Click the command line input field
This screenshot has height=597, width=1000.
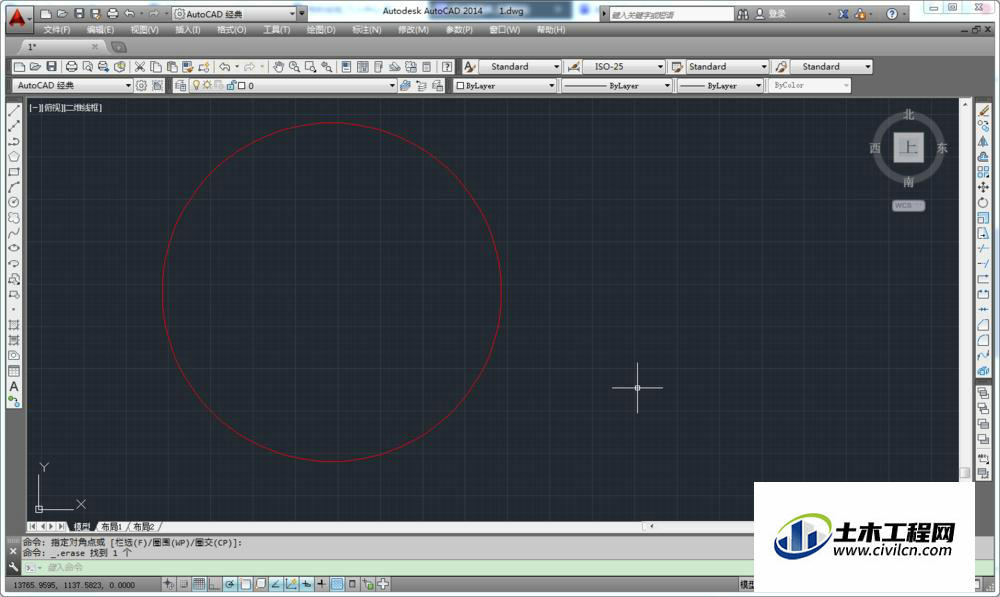point(388,567)
